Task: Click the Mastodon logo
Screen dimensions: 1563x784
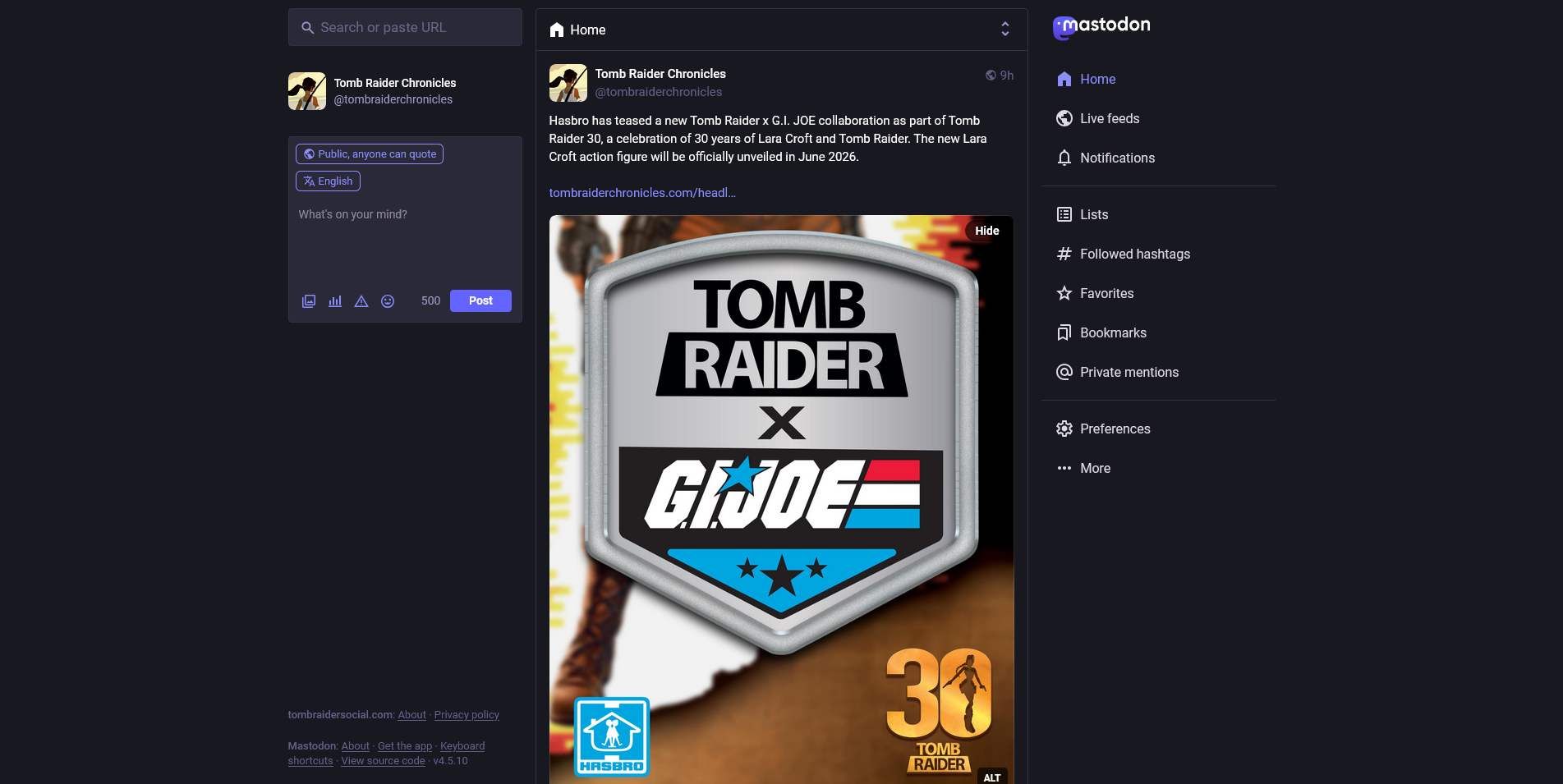Action: coord(1101,27)
